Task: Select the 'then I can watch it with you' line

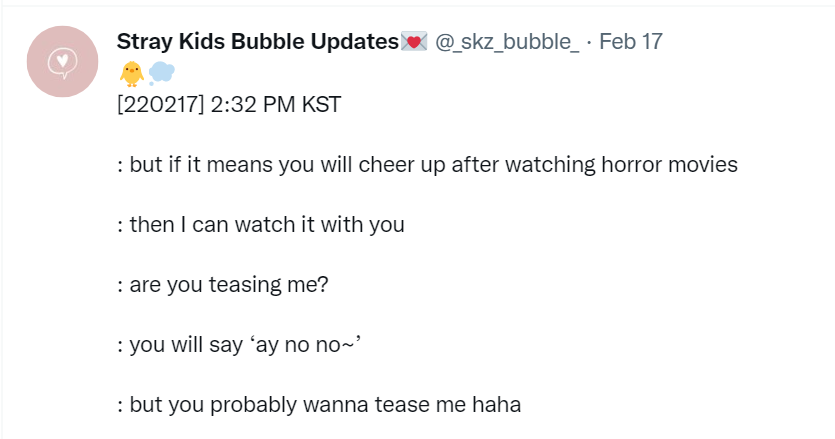Action: (x=260, y=225)
